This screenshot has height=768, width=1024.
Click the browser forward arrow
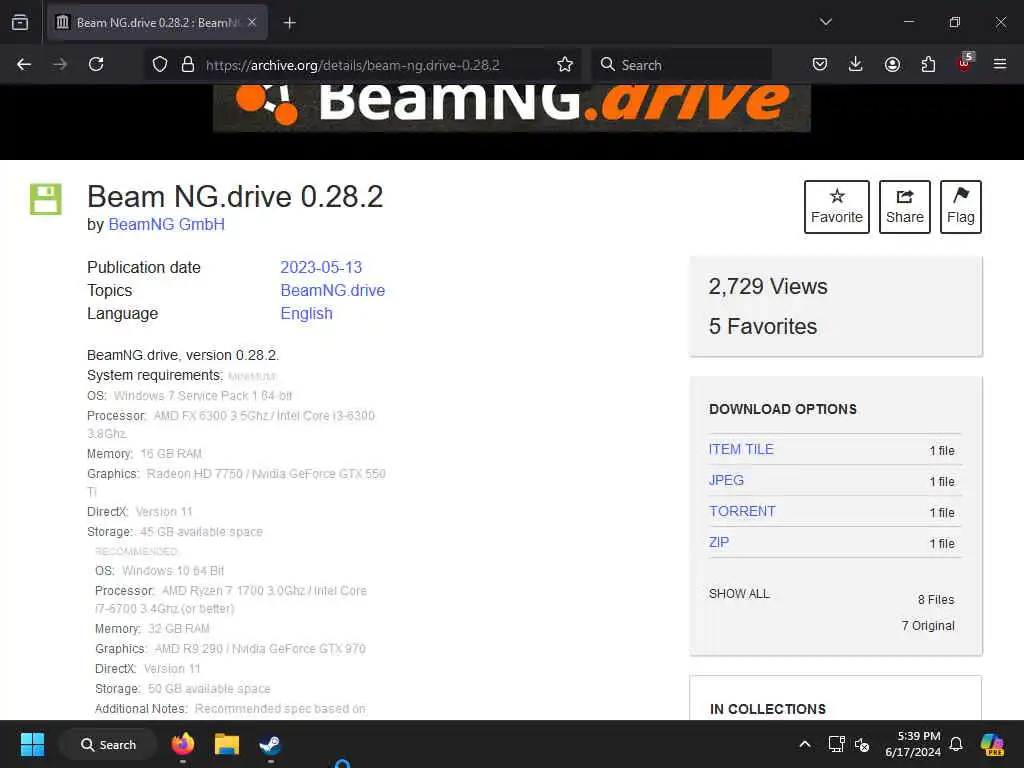coord(60,65)
